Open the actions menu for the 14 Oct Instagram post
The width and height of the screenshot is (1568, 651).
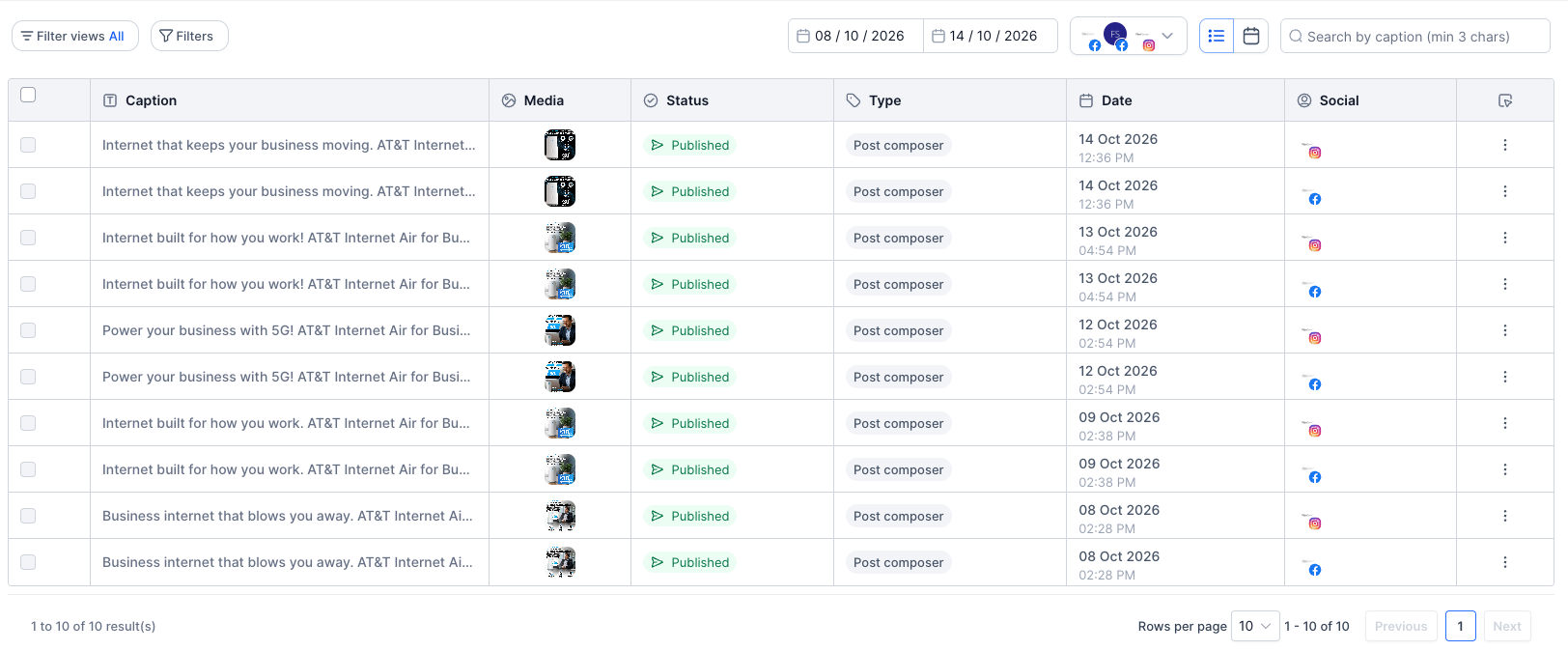pyautogui.click(x=1505, y=145)
